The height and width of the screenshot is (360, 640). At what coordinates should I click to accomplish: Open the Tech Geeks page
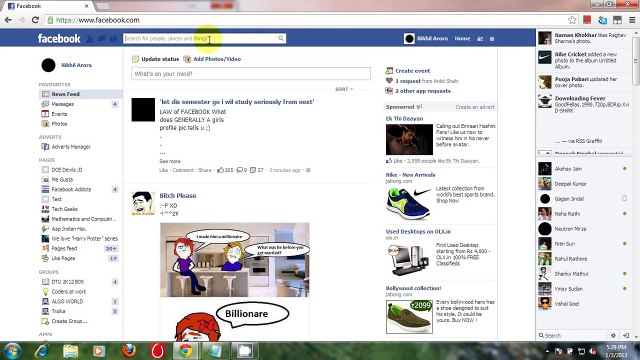point(64,209)
